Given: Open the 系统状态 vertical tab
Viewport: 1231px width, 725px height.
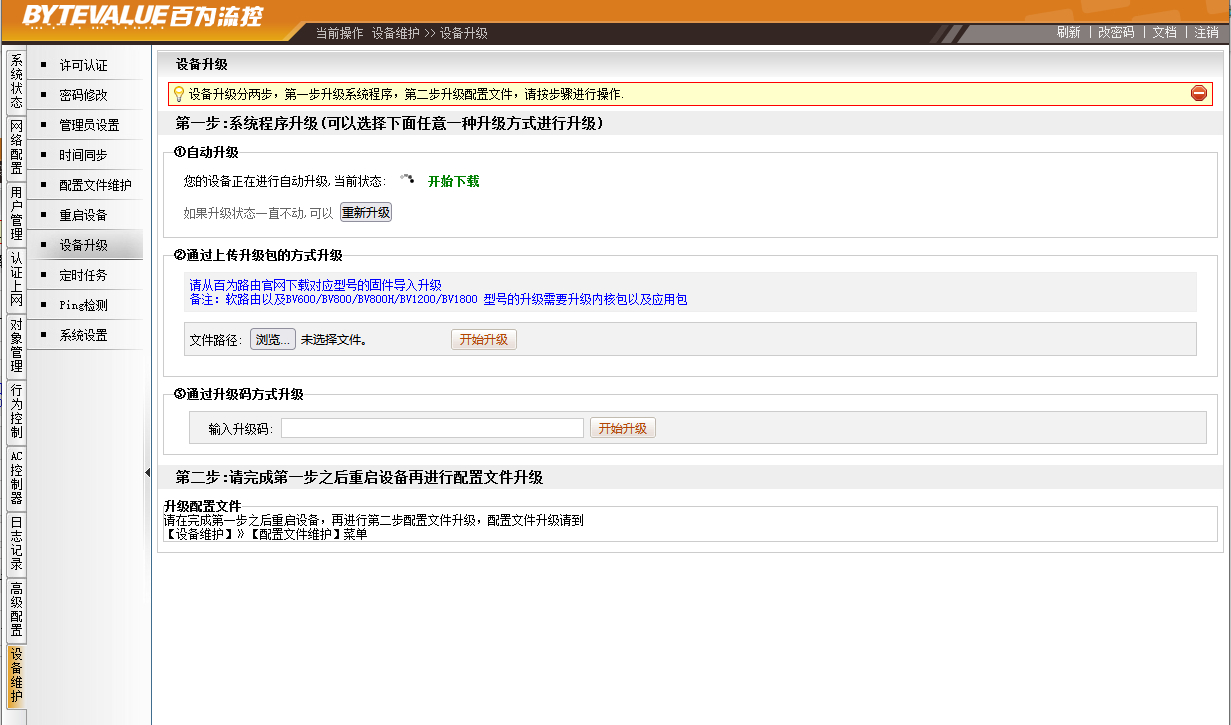Looking at the screenshot, I should coord(16,81).
